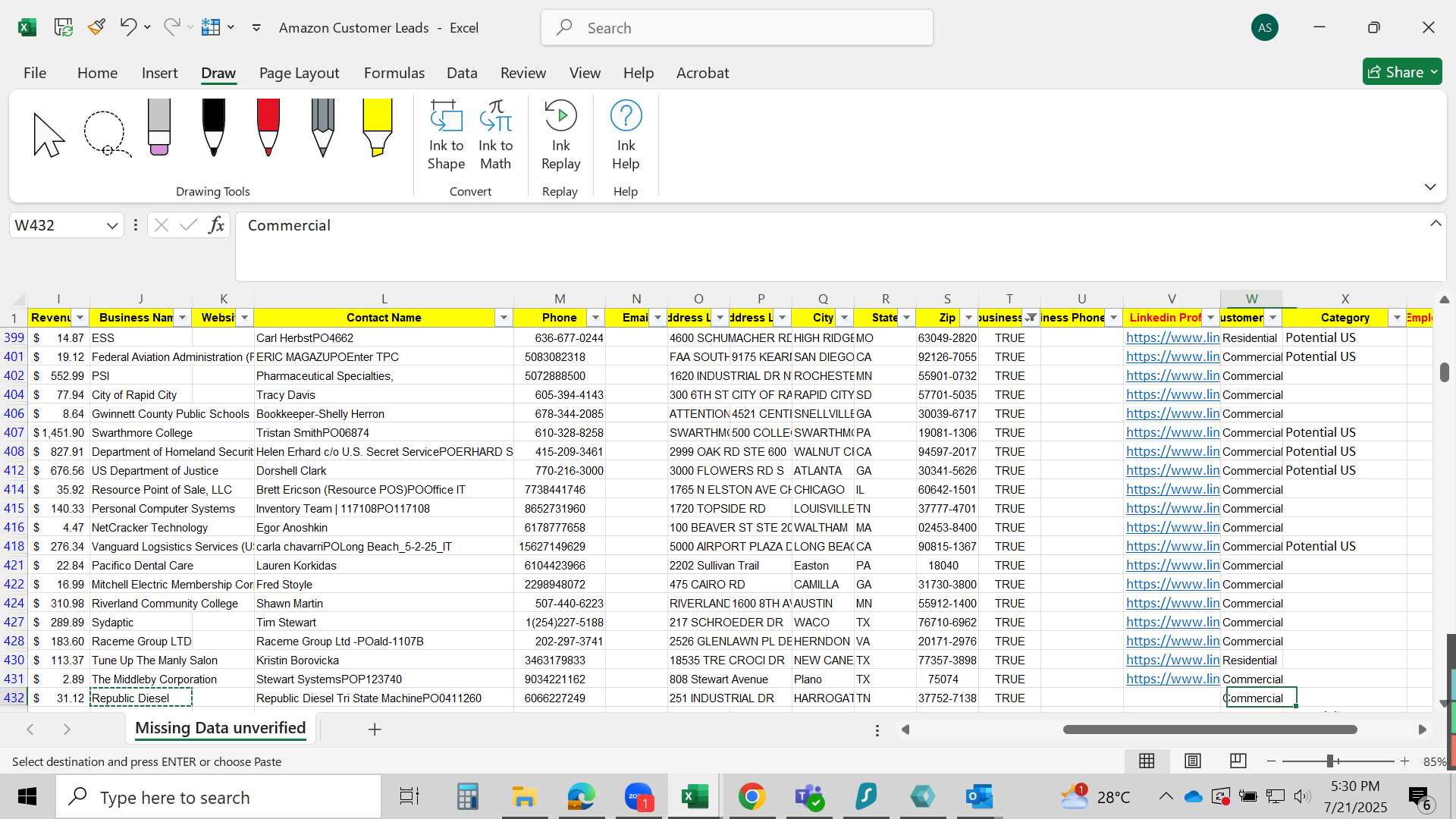1456x819 pixels.
Task: Select the black pen
Action: pyautogui.click(x=214, y=127)
